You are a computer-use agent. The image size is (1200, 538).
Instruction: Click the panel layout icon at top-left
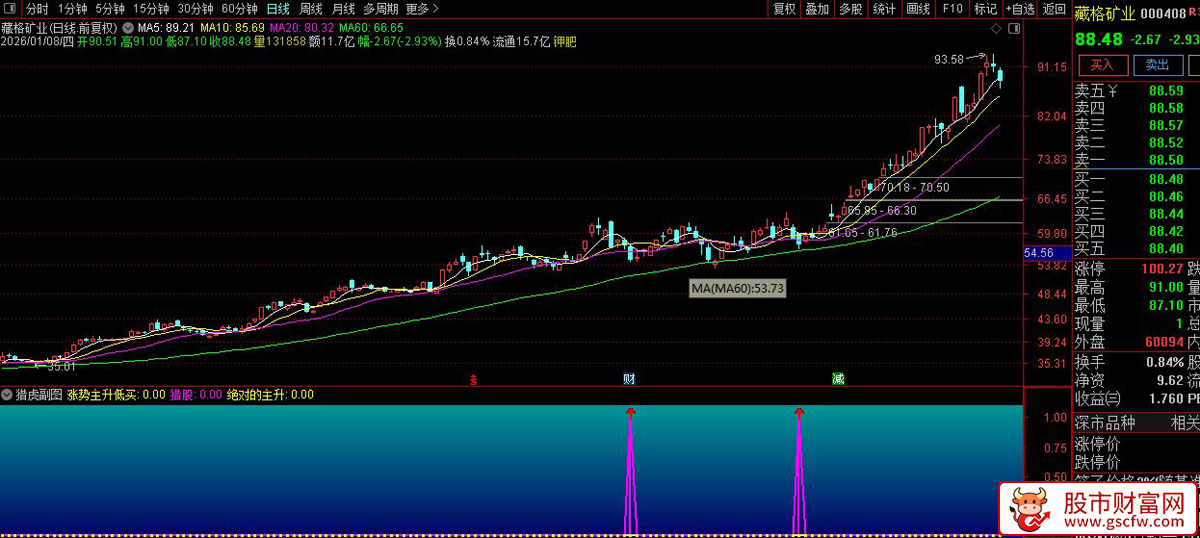click(11, 9)
